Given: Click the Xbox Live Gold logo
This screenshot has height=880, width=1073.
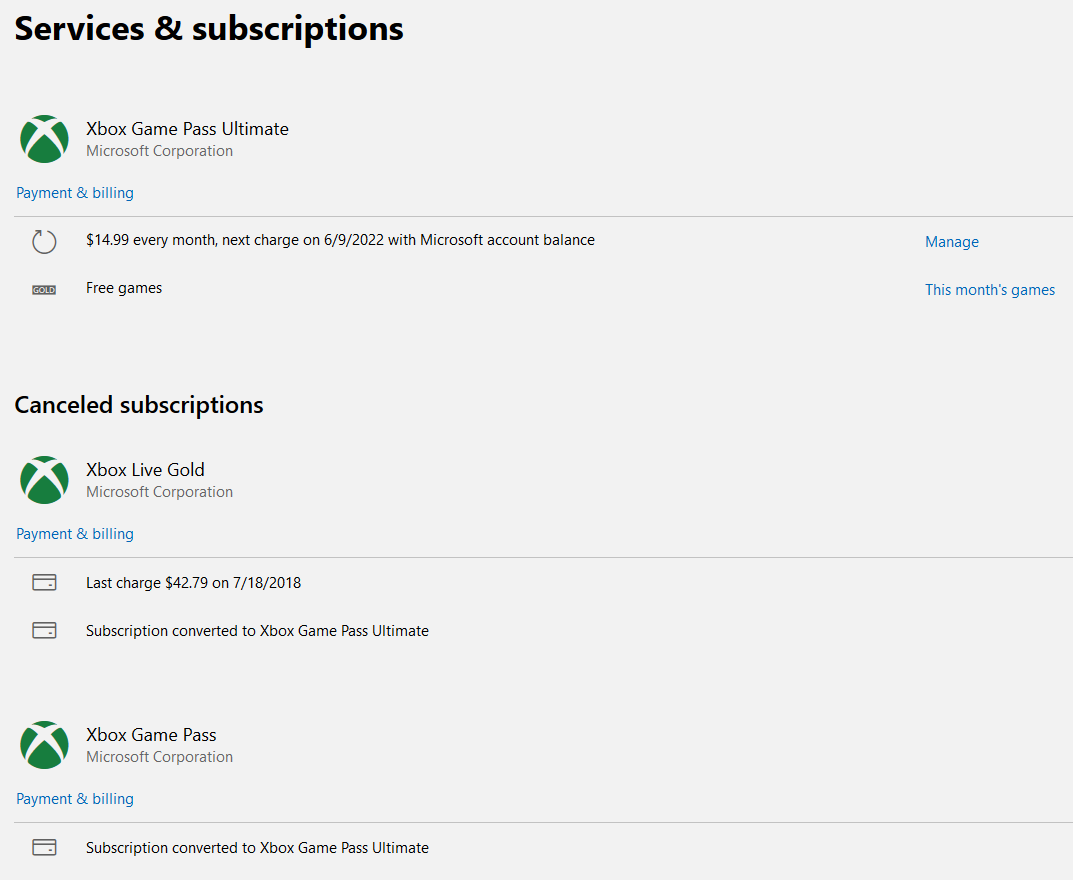Looking at the screenshot, I should [44, 480].
